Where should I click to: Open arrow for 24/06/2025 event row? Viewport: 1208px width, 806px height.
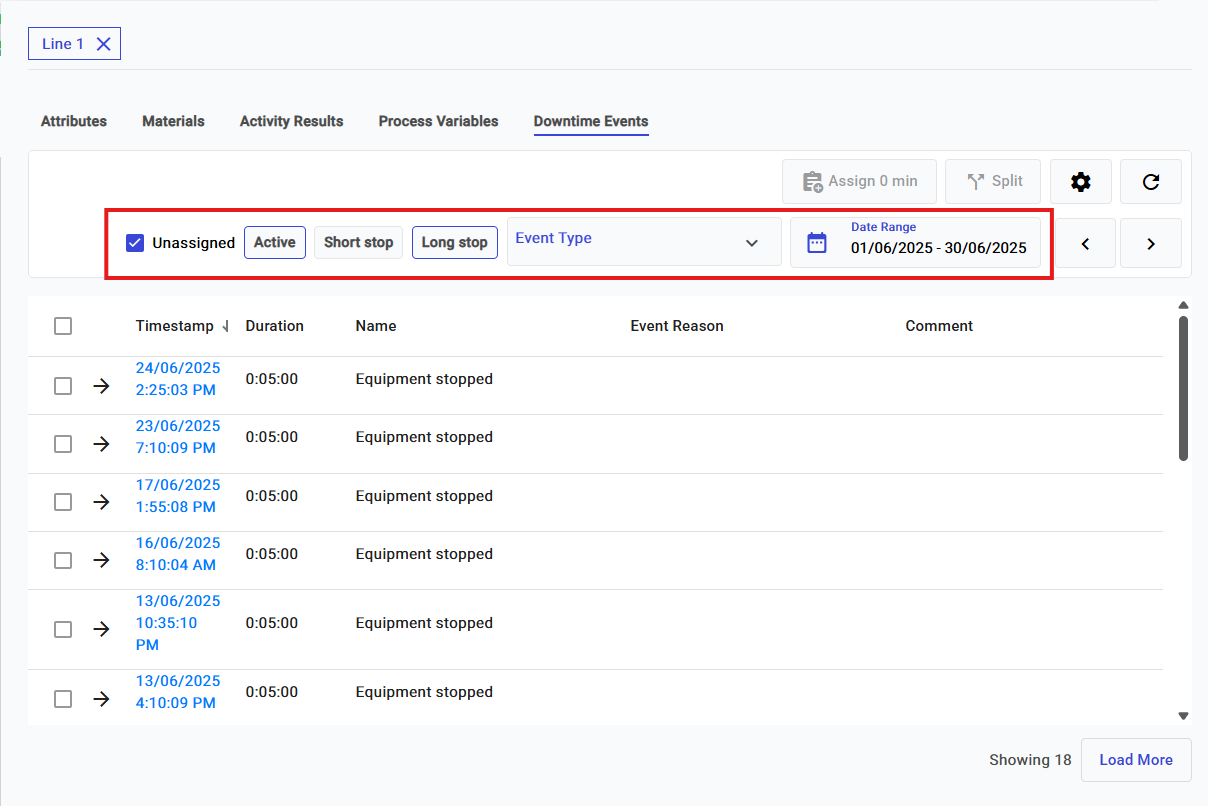click(101, 386)
